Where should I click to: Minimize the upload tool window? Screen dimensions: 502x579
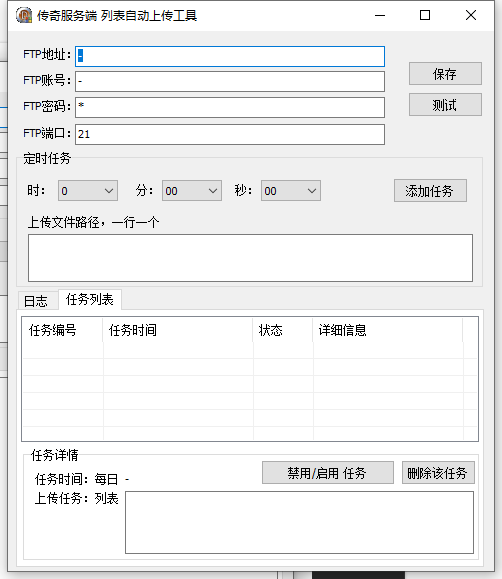(x=380, y=16)
